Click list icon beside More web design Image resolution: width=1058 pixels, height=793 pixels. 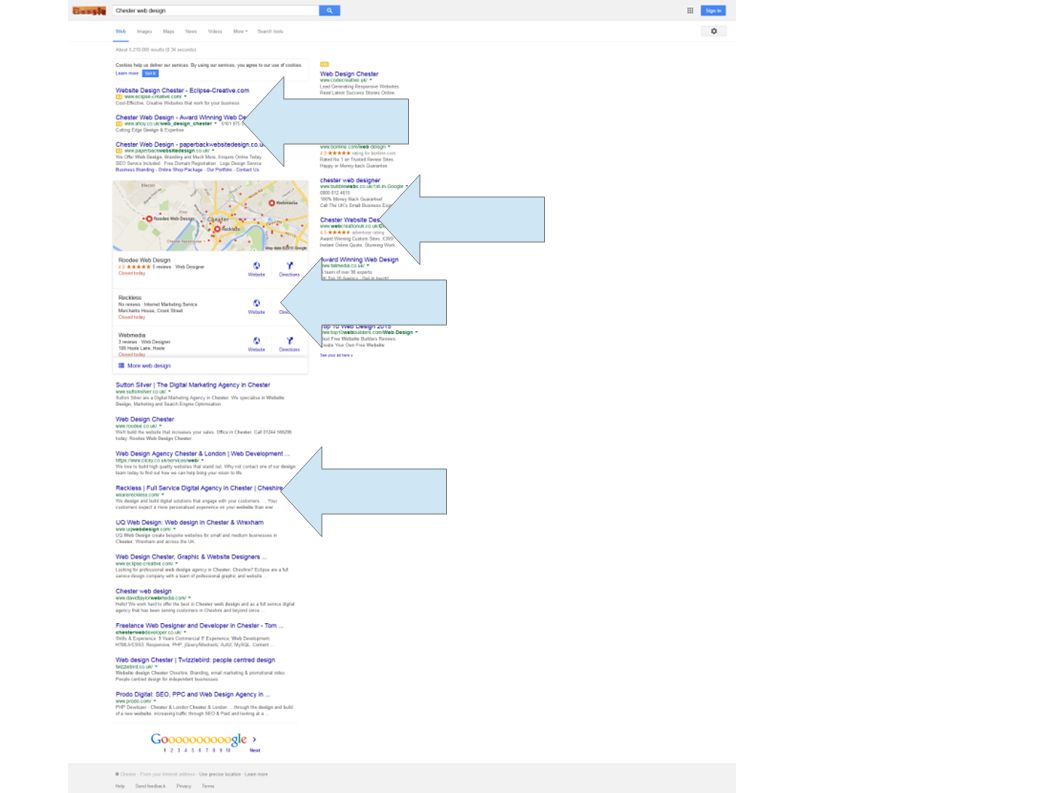(121, 366)
